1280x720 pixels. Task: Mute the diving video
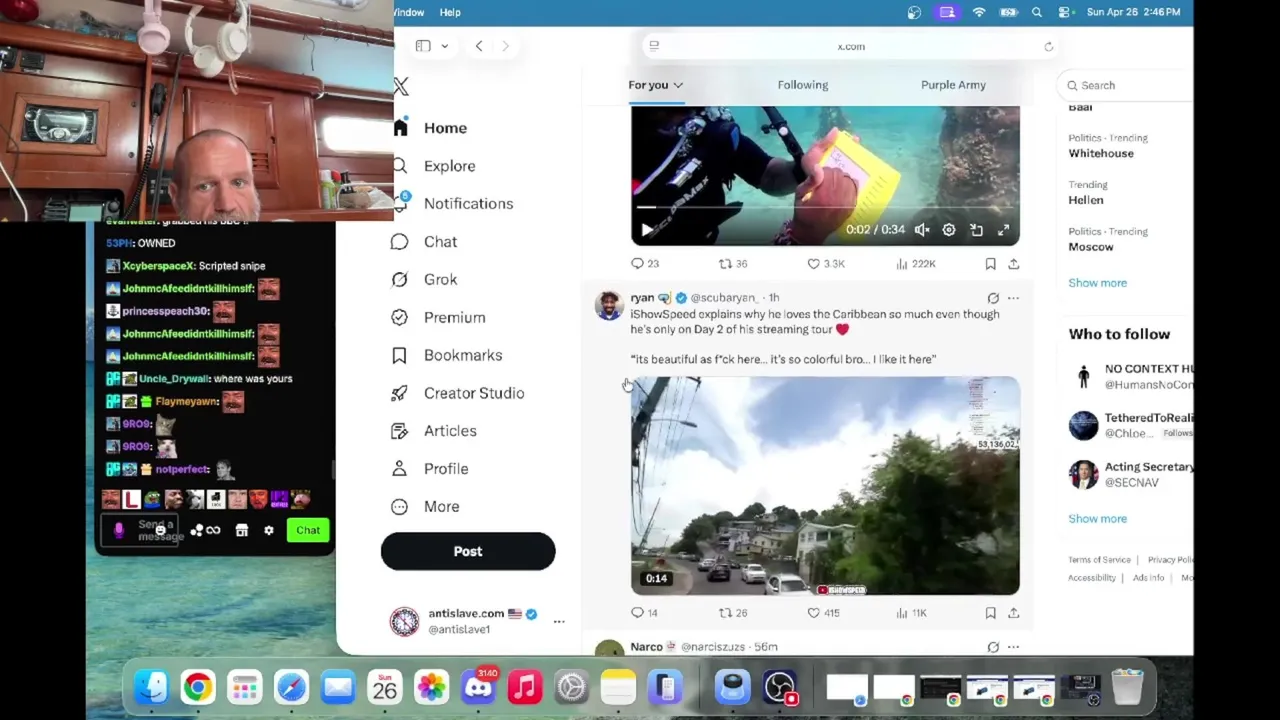coord(921,230)
